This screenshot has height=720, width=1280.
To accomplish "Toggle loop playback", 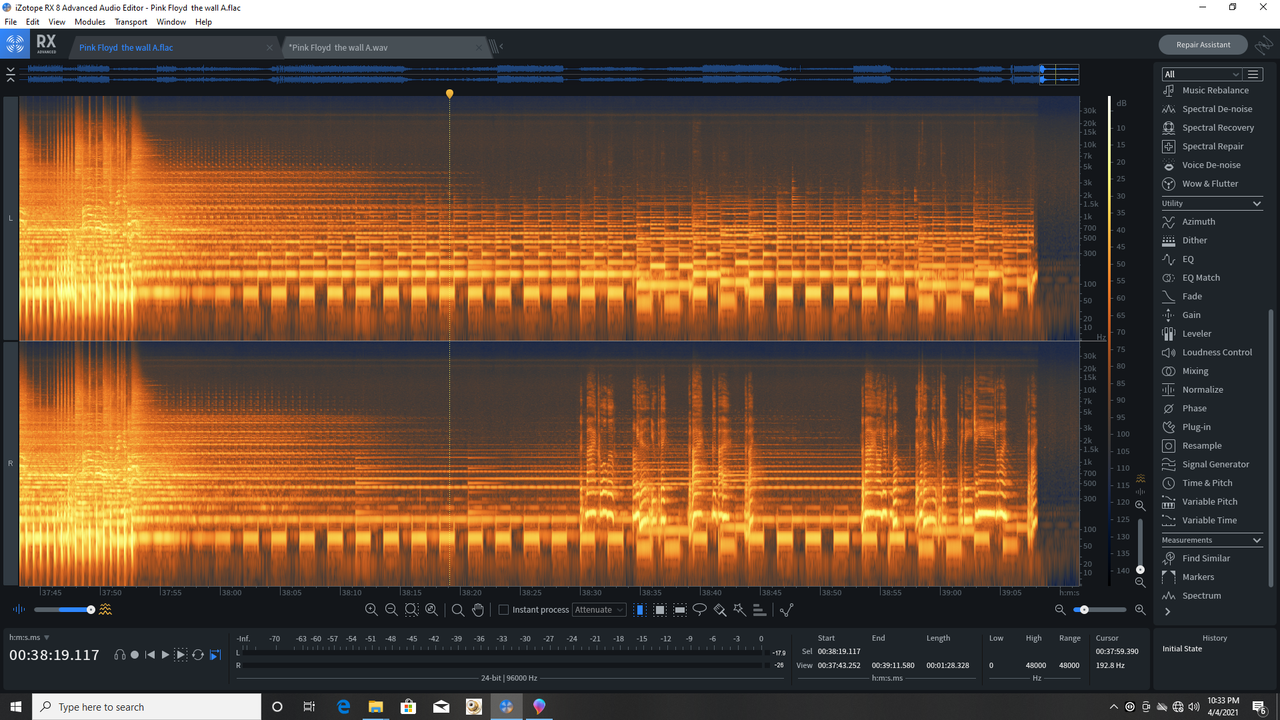I will point(198,655).
